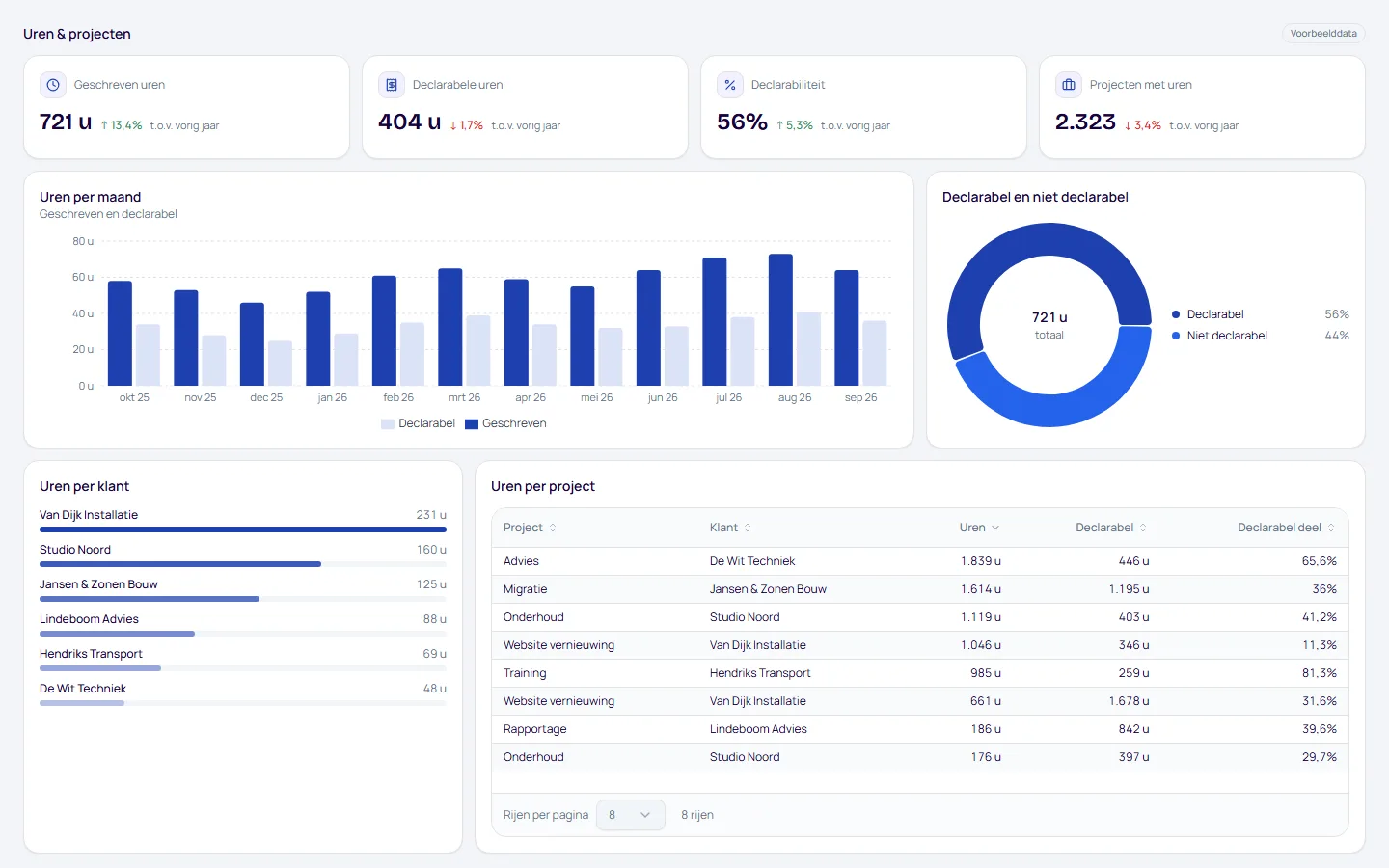Viewport: 1389px width, 868px height.
Task: Click the 1.839 u hours value
Action: (x=981, y=561)
